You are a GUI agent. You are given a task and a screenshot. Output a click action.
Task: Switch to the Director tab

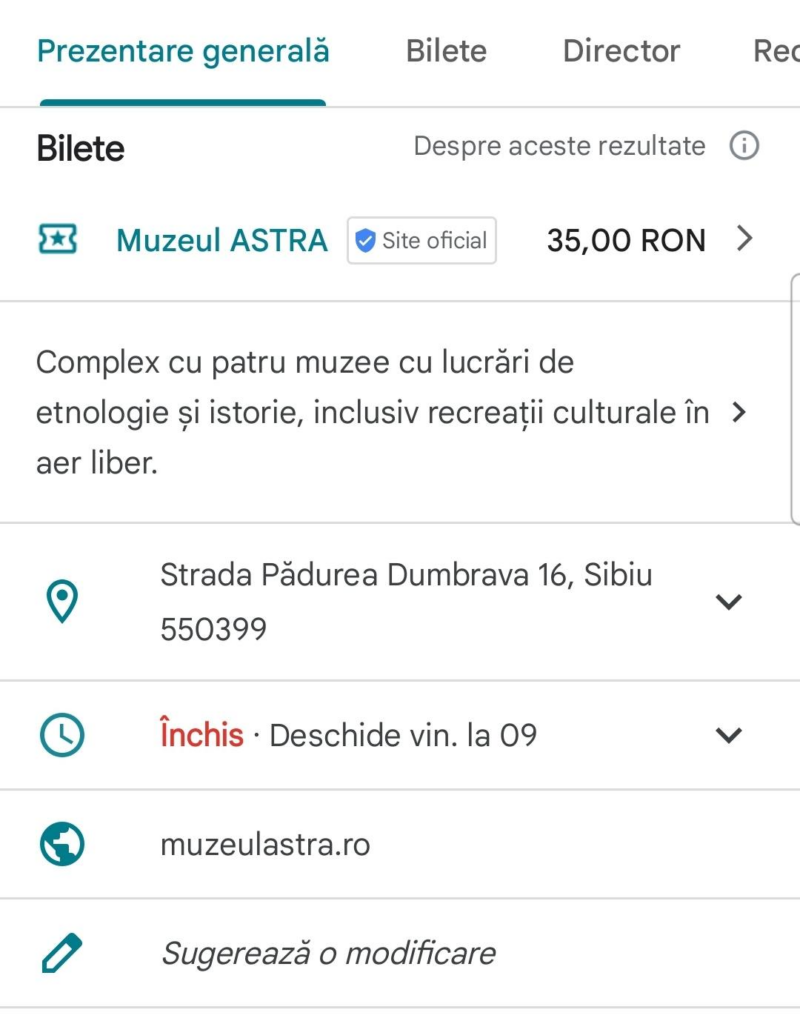tap(621, 51)
